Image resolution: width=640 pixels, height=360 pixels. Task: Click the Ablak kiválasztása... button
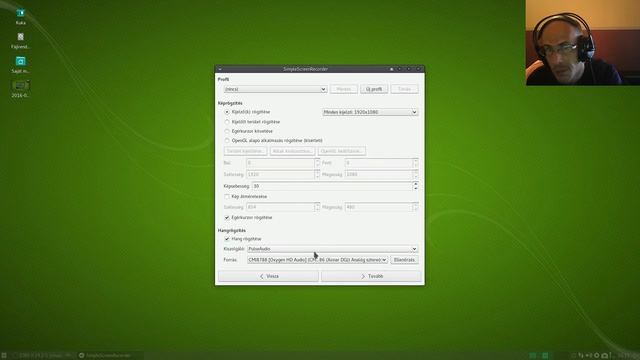click(x=292, y=151)
